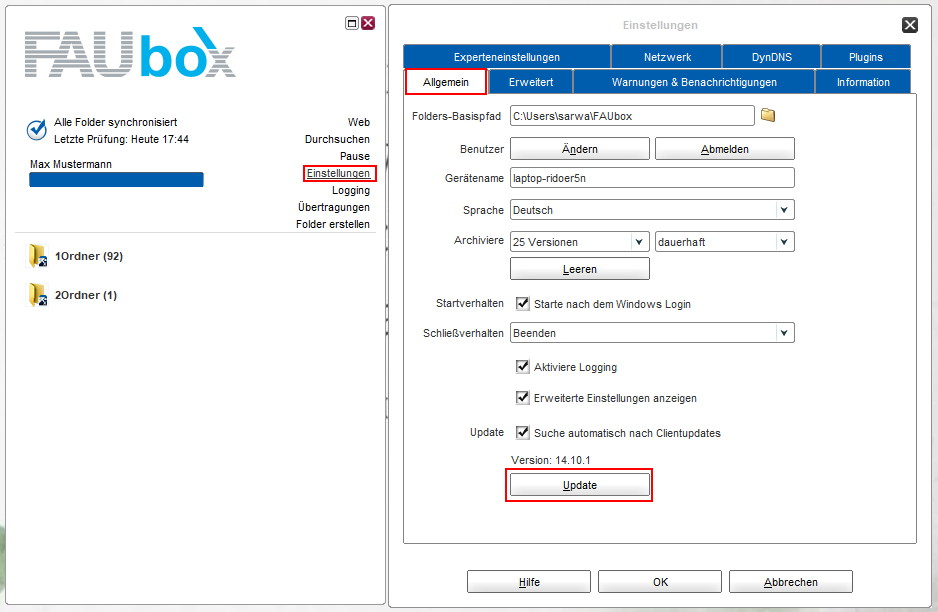938x612 pixels.
Task: Click the FAUbox logo
Action: 130,53
